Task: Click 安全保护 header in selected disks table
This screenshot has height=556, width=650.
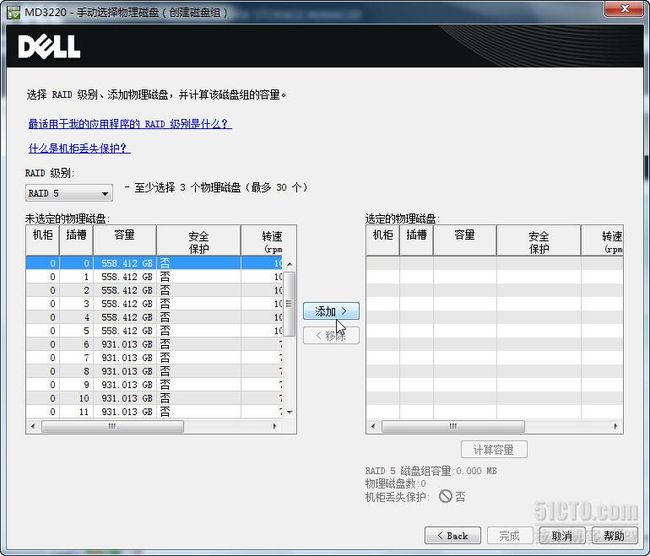Action: click(538, 240)
